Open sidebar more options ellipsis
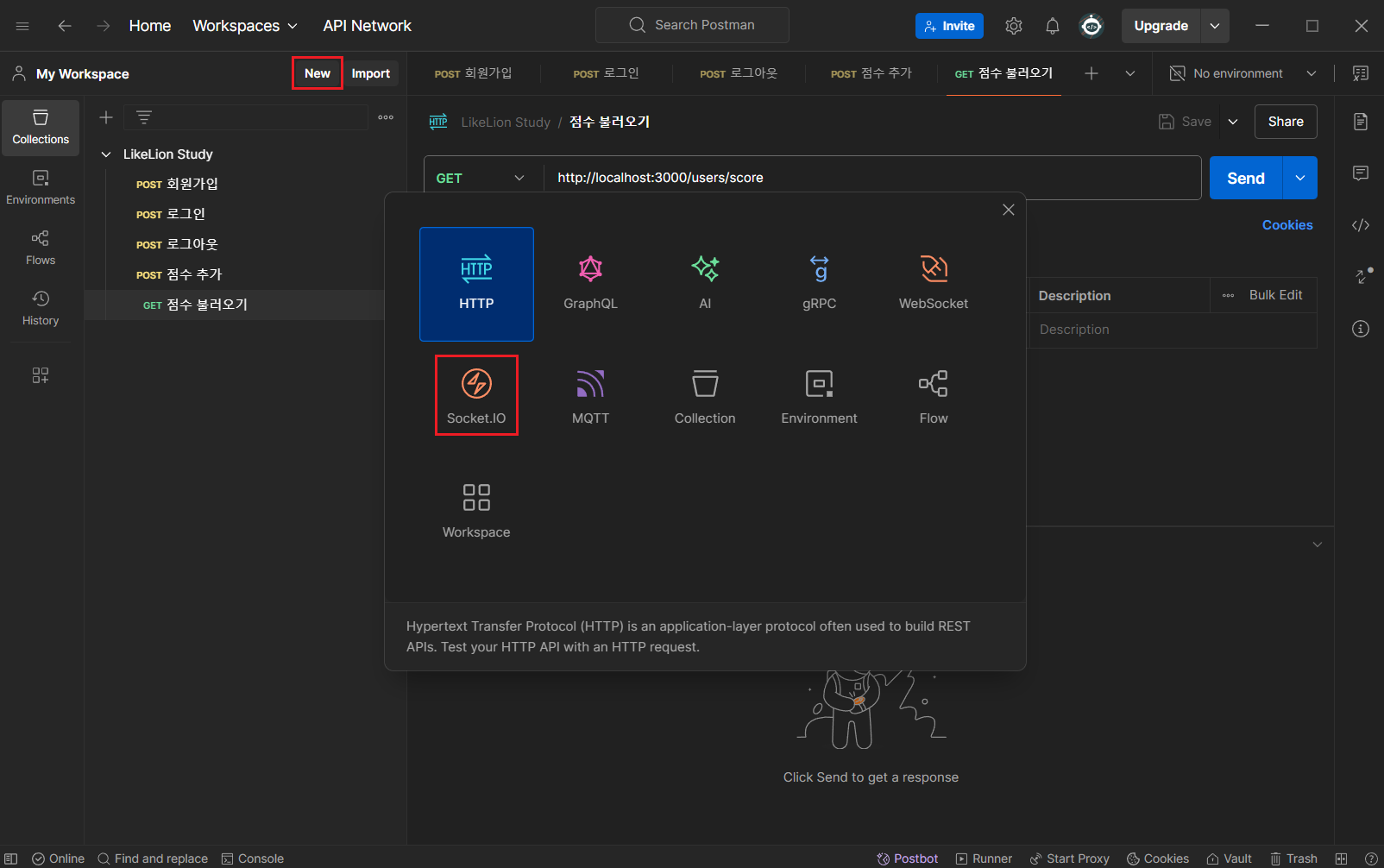This screenshot has width=1384, height=868. click(386, 117)
